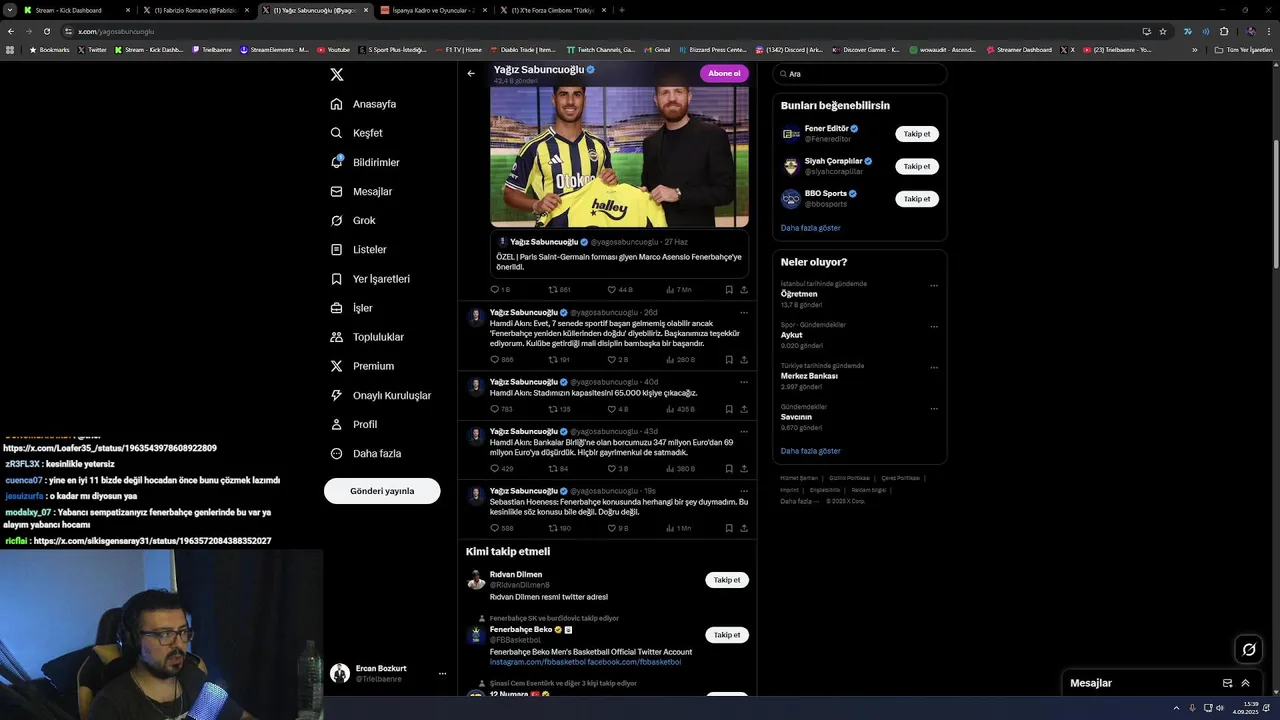This screenshot has width=1280, height=720.
Task: Expand the Mesajlar drawer
Action: click(1246, 683)
